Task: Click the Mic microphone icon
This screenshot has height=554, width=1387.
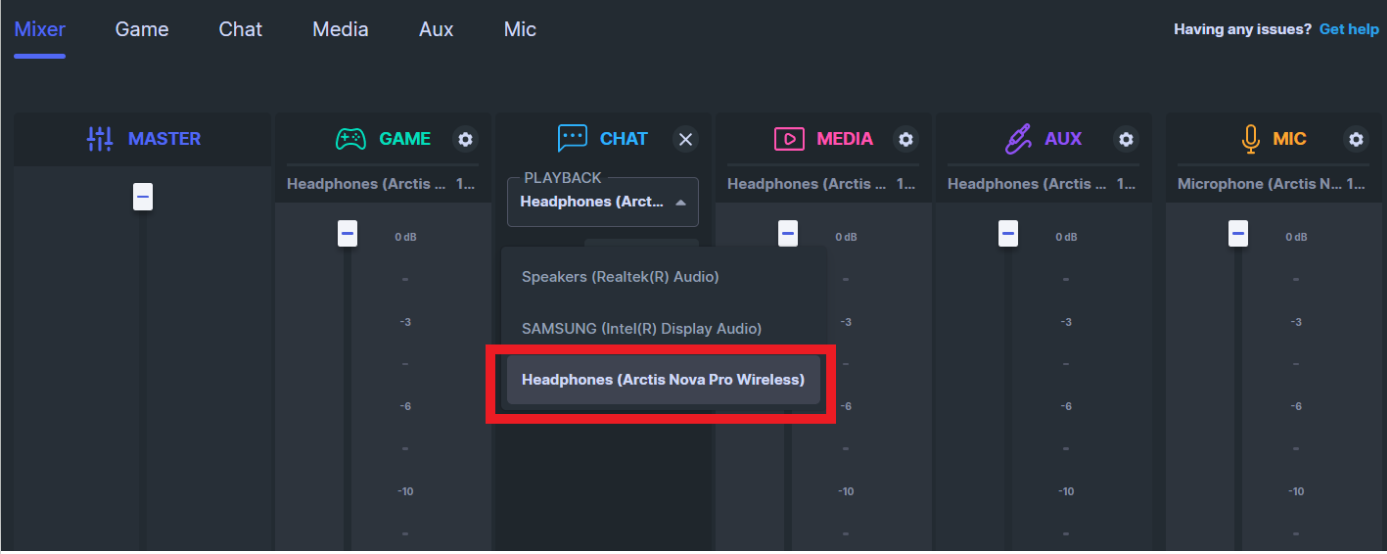Action: (x=1250, y=139)
